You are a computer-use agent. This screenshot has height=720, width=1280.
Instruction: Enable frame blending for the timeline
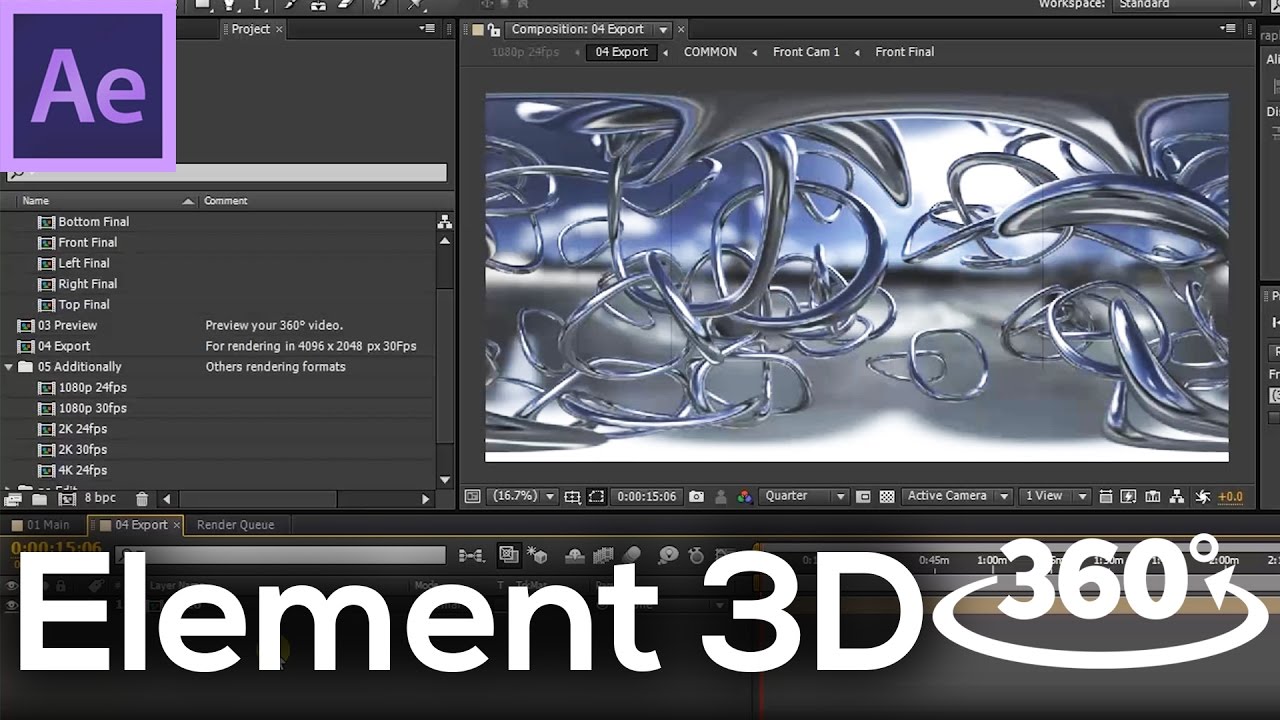pos(602,555)
